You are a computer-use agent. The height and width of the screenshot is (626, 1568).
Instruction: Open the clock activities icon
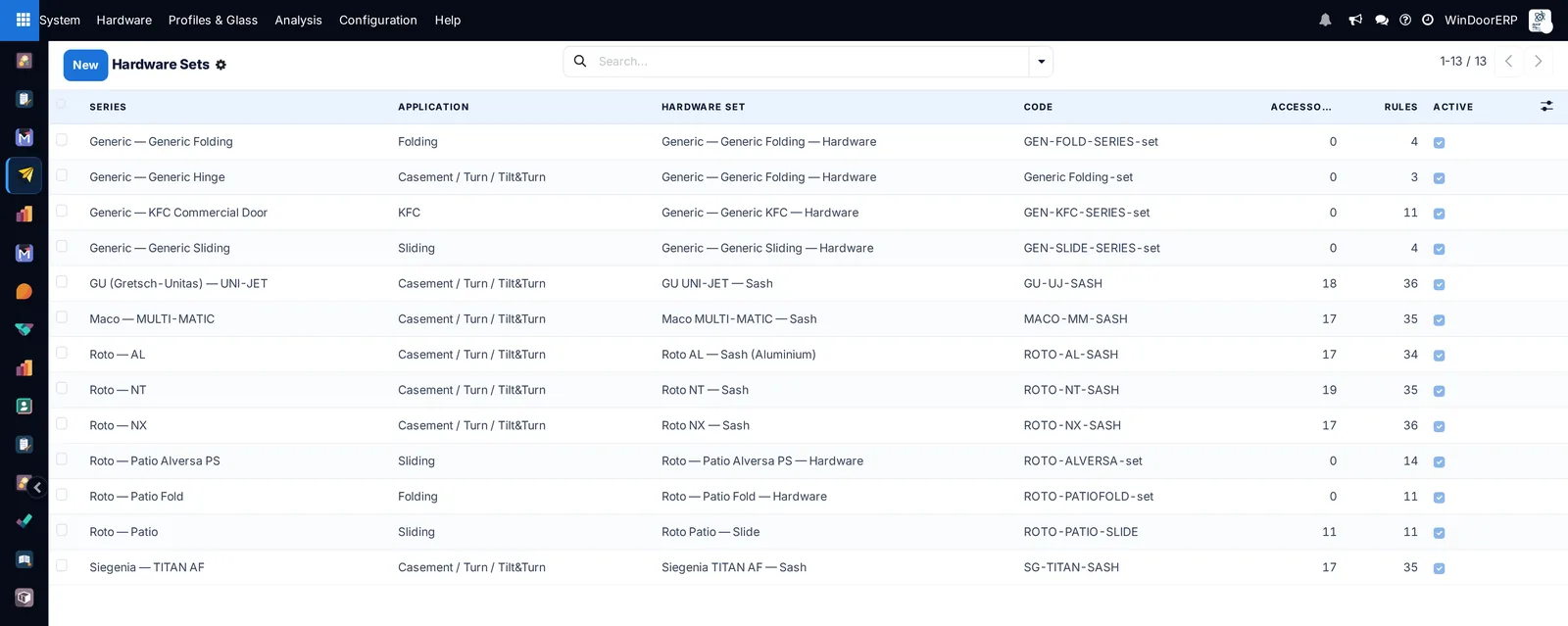pyautogui.click(x=1428, y=20)
